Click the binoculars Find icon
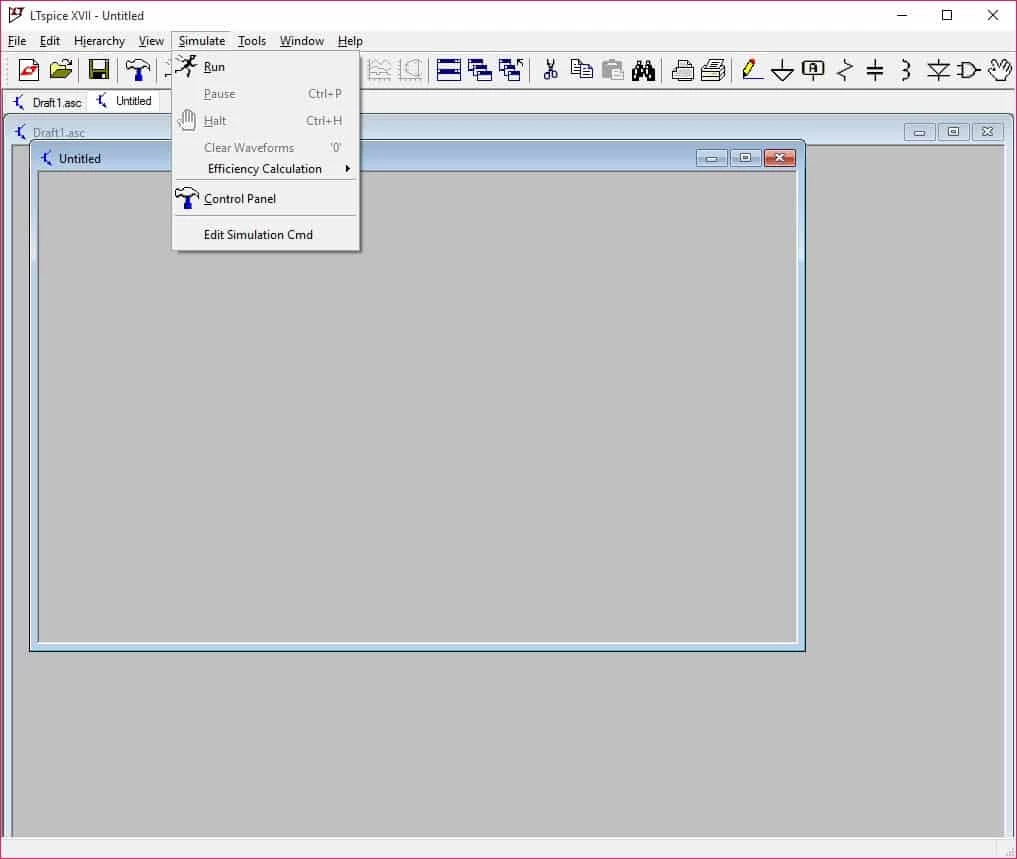1017x859 pixels. click(643, 70)
